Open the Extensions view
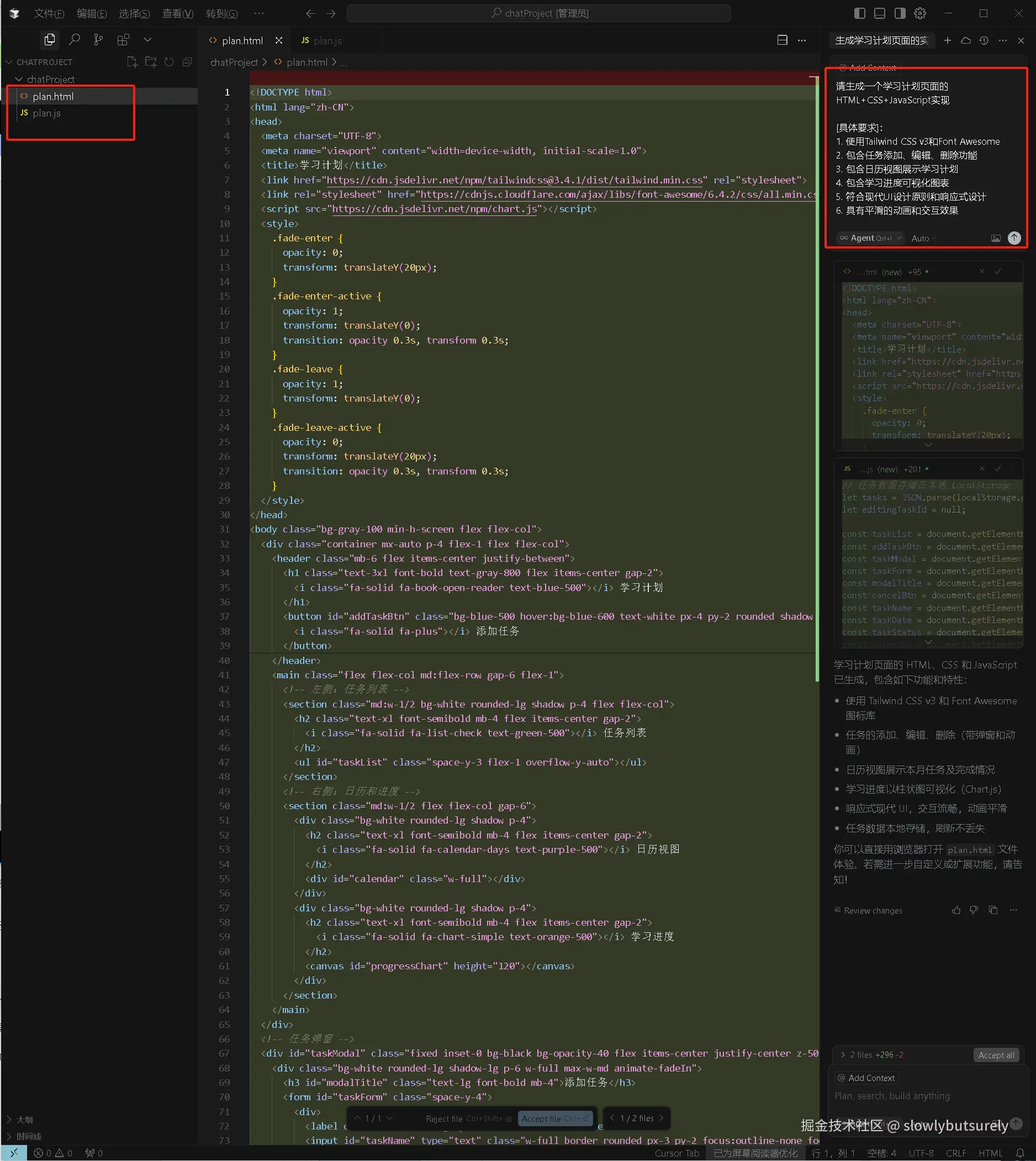This screenshot has height=1161, width=1036. click(x=123, y=40)
